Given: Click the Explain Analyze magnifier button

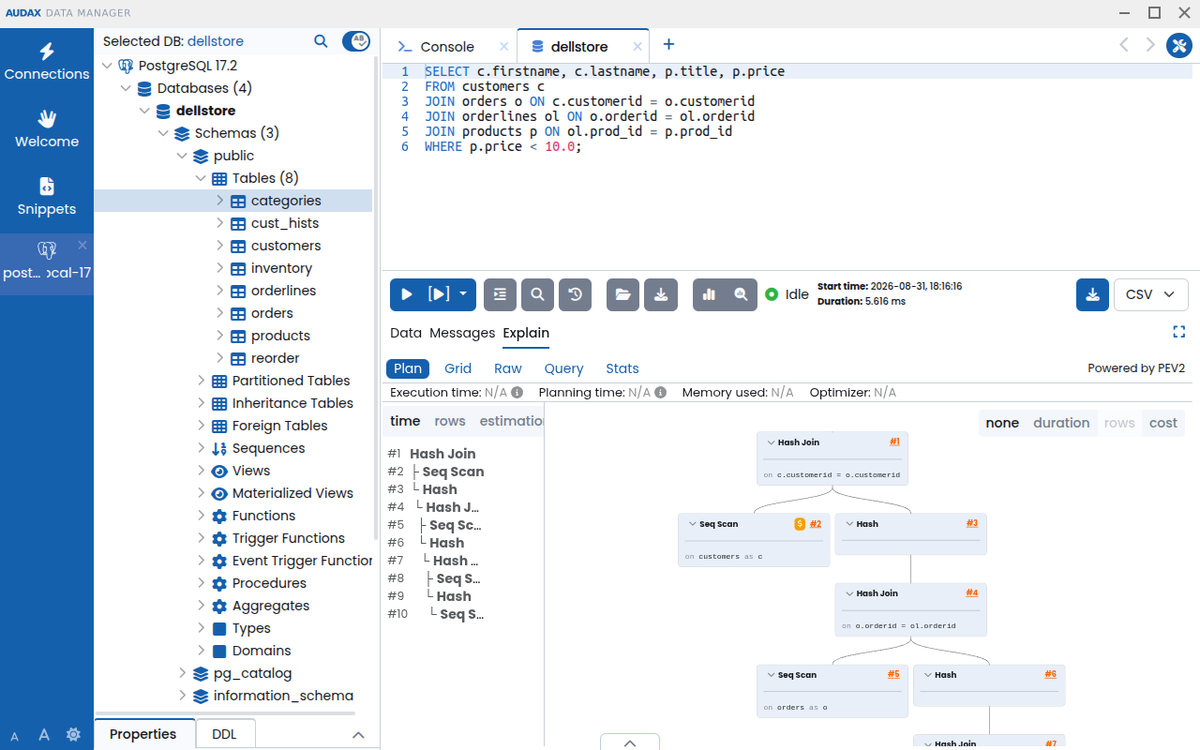Looking at the screenshot, I should pos(741,295).
